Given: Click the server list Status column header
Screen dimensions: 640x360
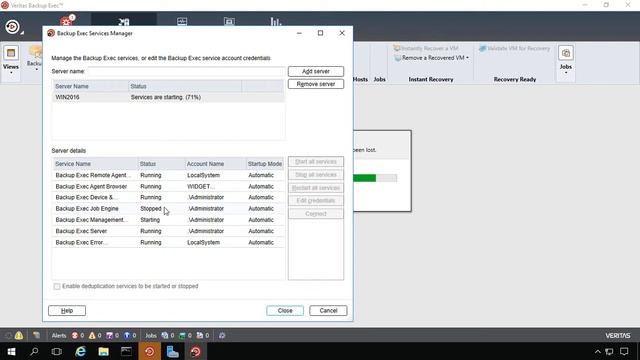Looking at the screenshot, I should [x=184, y=87].
